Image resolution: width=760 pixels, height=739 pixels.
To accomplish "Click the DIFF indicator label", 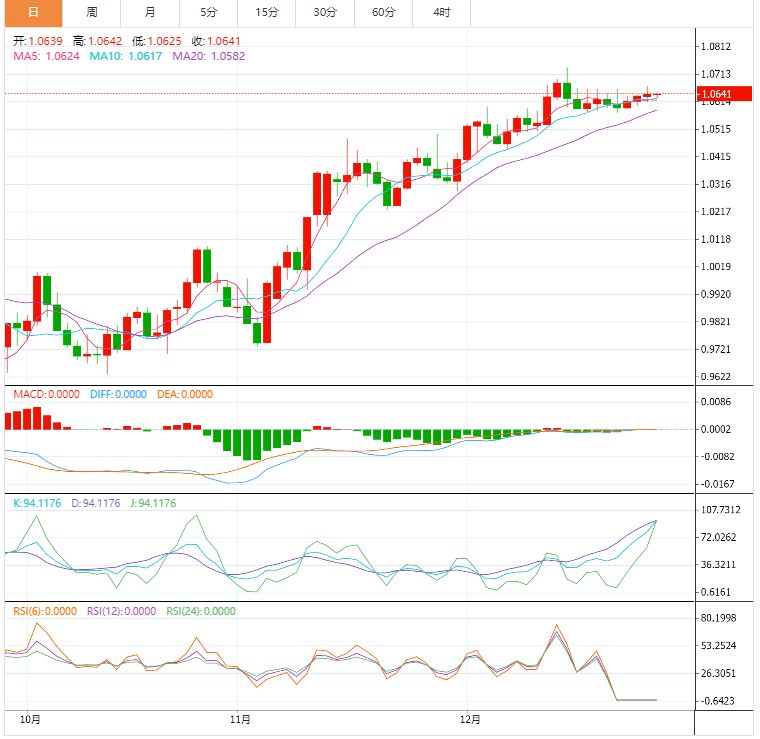I will [118, 394].
